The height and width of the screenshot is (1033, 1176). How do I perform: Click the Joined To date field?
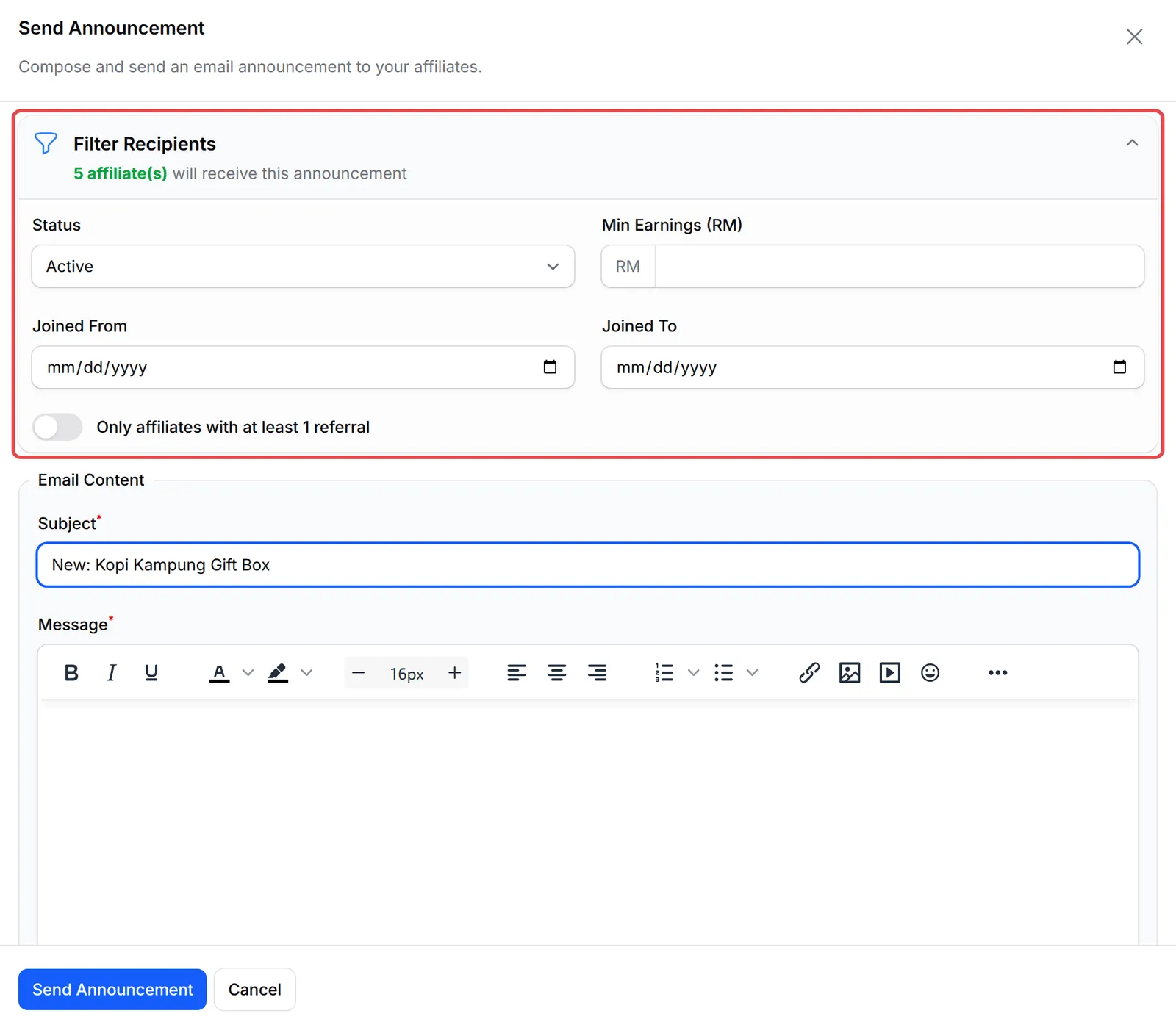tap(872, 367)
